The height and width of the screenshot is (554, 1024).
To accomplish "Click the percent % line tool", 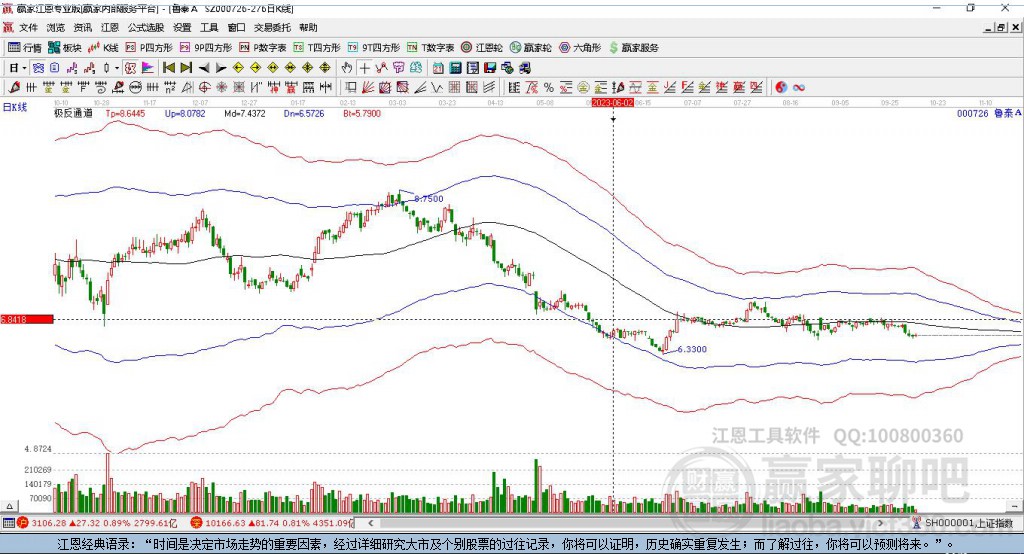I will click(x=549, y=88).
